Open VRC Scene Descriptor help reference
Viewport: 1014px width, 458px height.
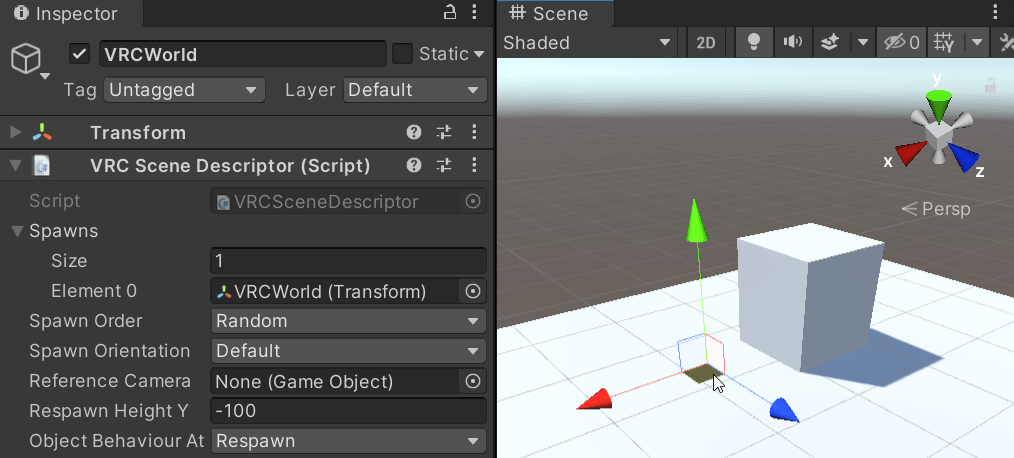coord(414,166)
